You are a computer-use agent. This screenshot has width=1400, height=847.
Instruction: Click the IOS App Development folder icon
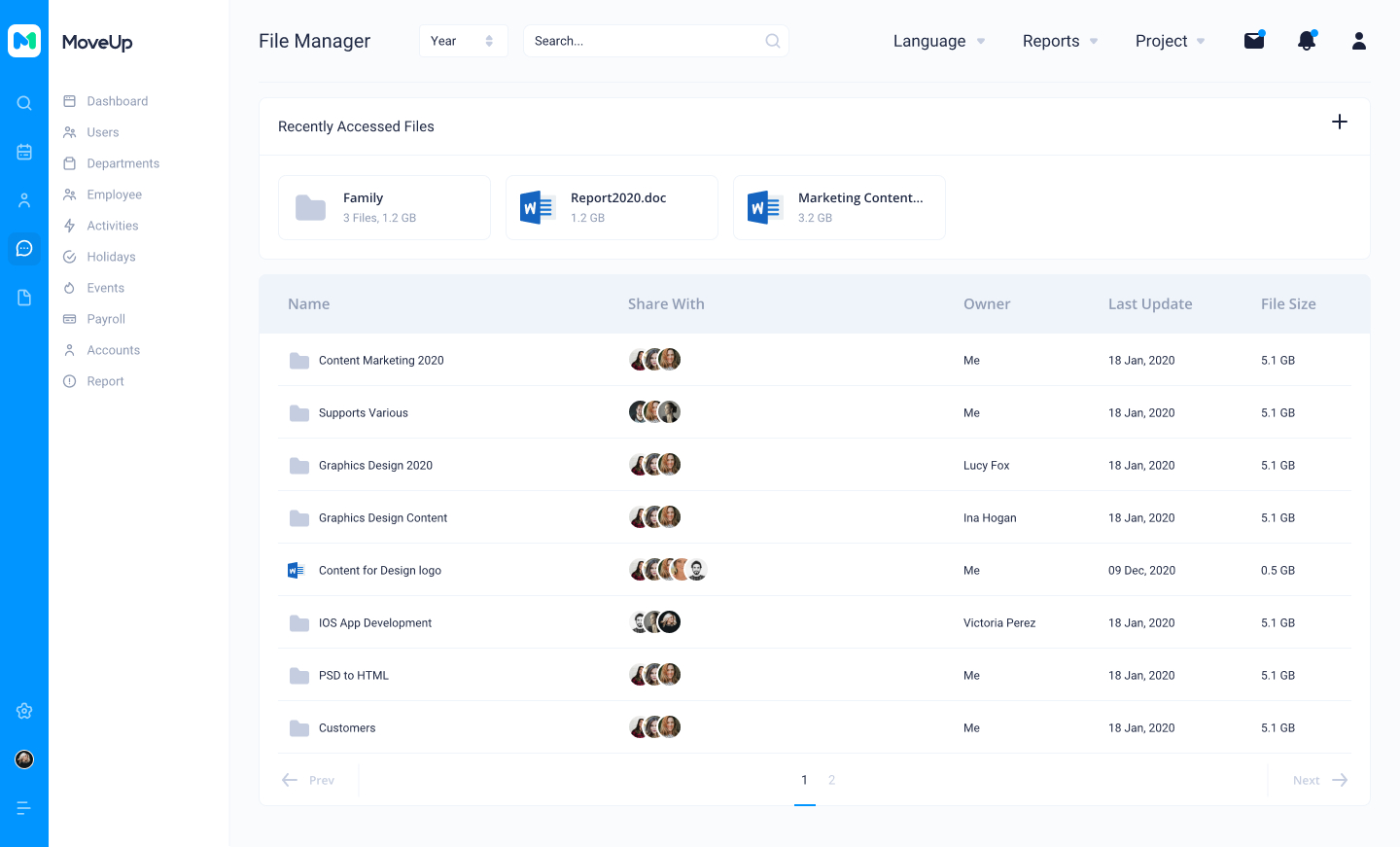[x=299, y=623]
